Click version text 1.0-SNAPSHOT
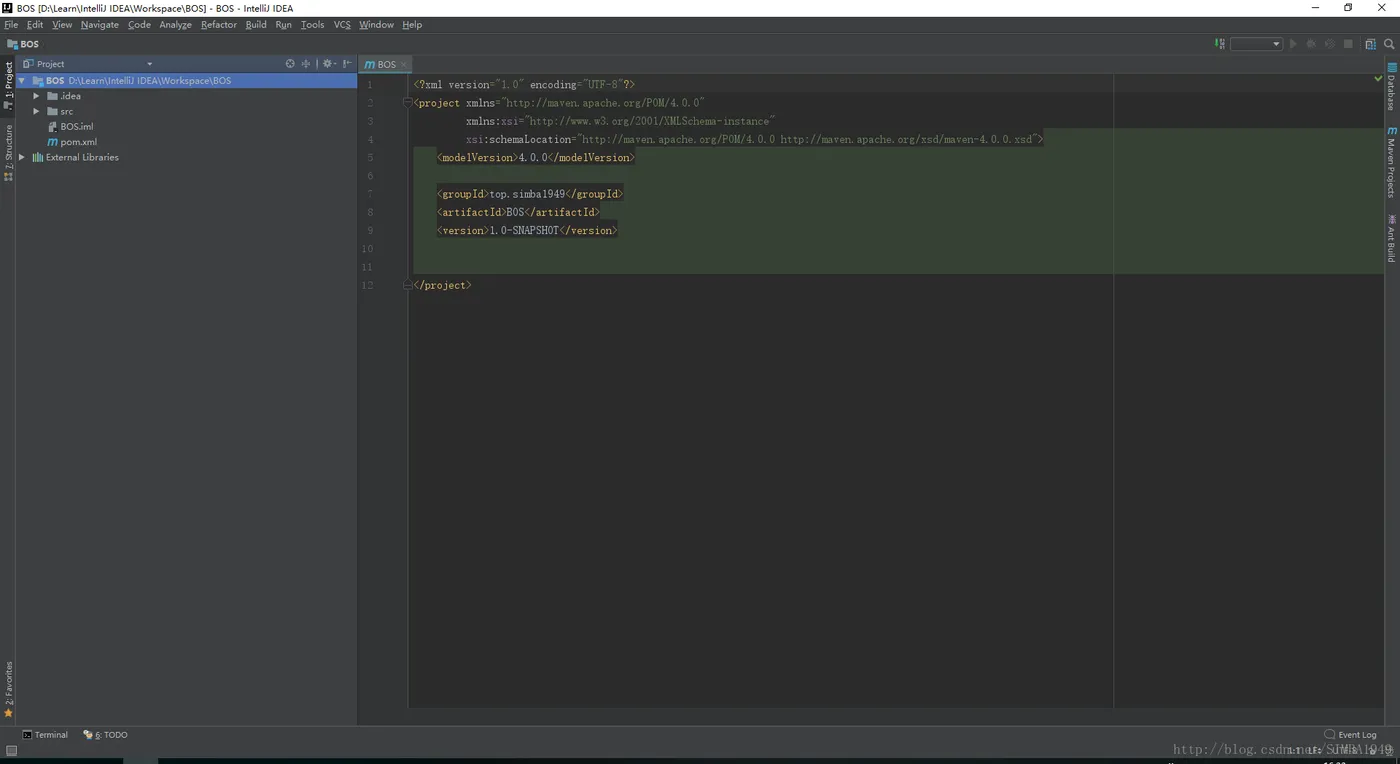 click(x=524, y=230)
